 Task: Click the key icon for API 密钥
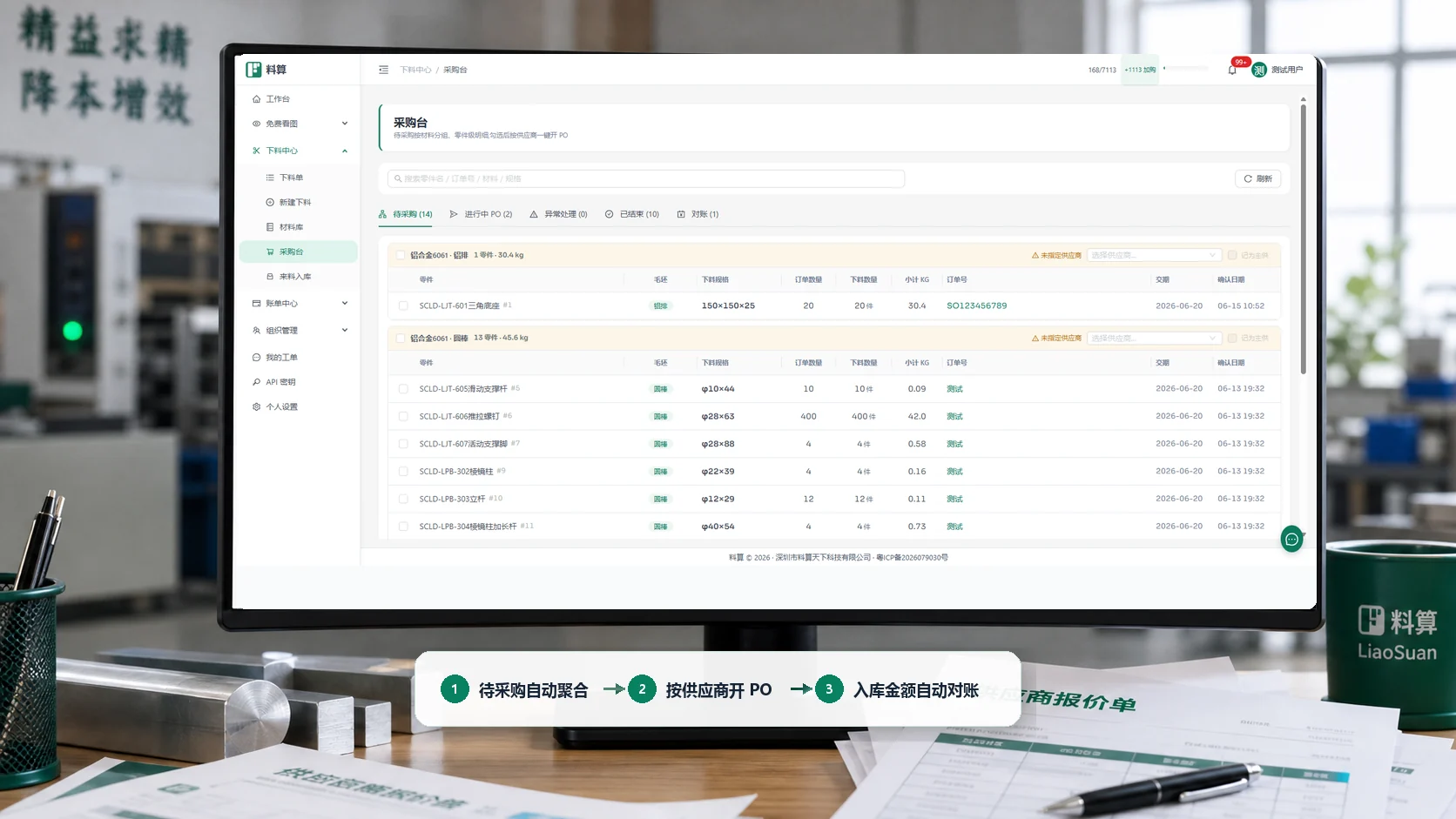point(256,382)
